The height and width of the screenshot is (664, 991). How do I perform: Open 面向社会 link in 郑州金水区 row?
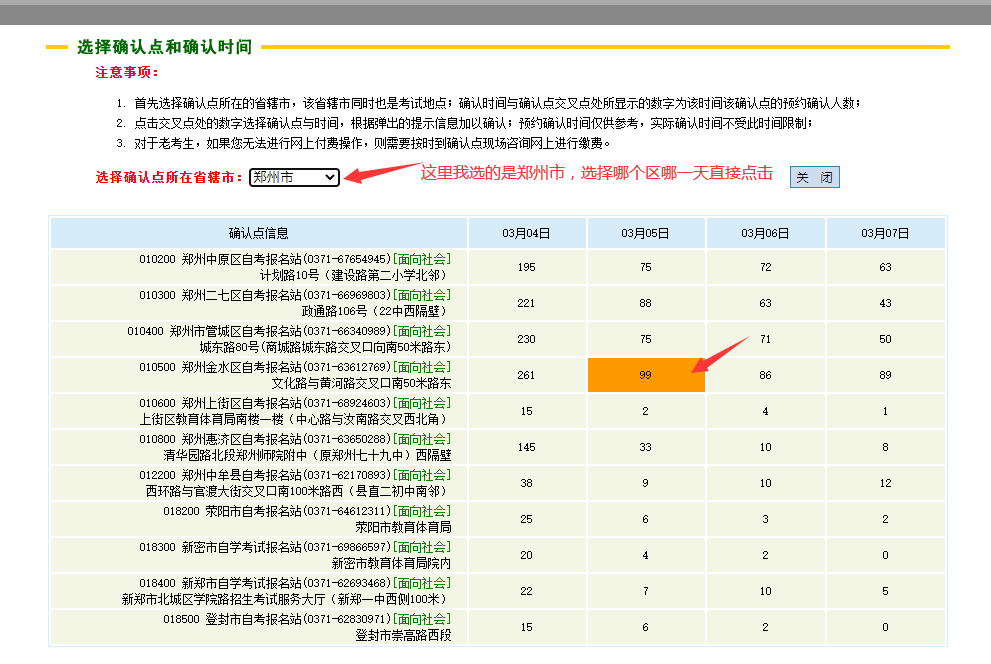[x=422, y=367]
